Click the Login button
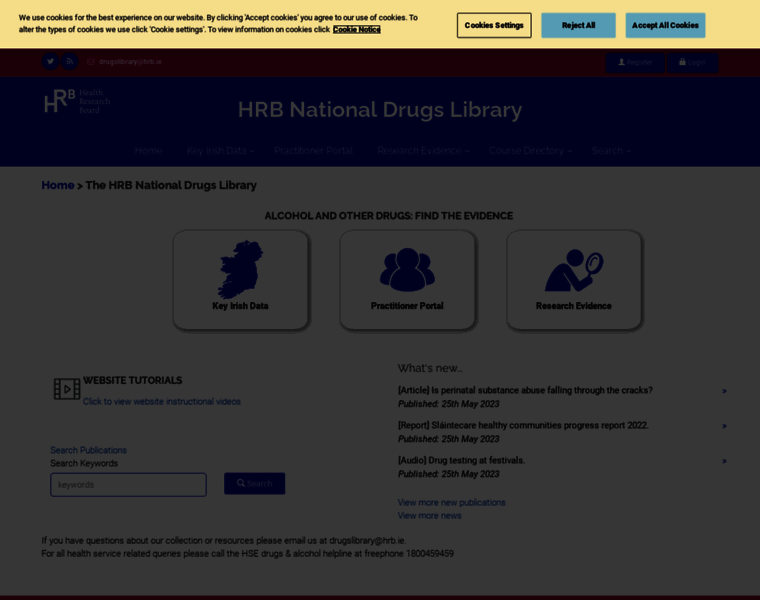Image resolution: width=760 pixels, height=600 pixels. point(692,63)
